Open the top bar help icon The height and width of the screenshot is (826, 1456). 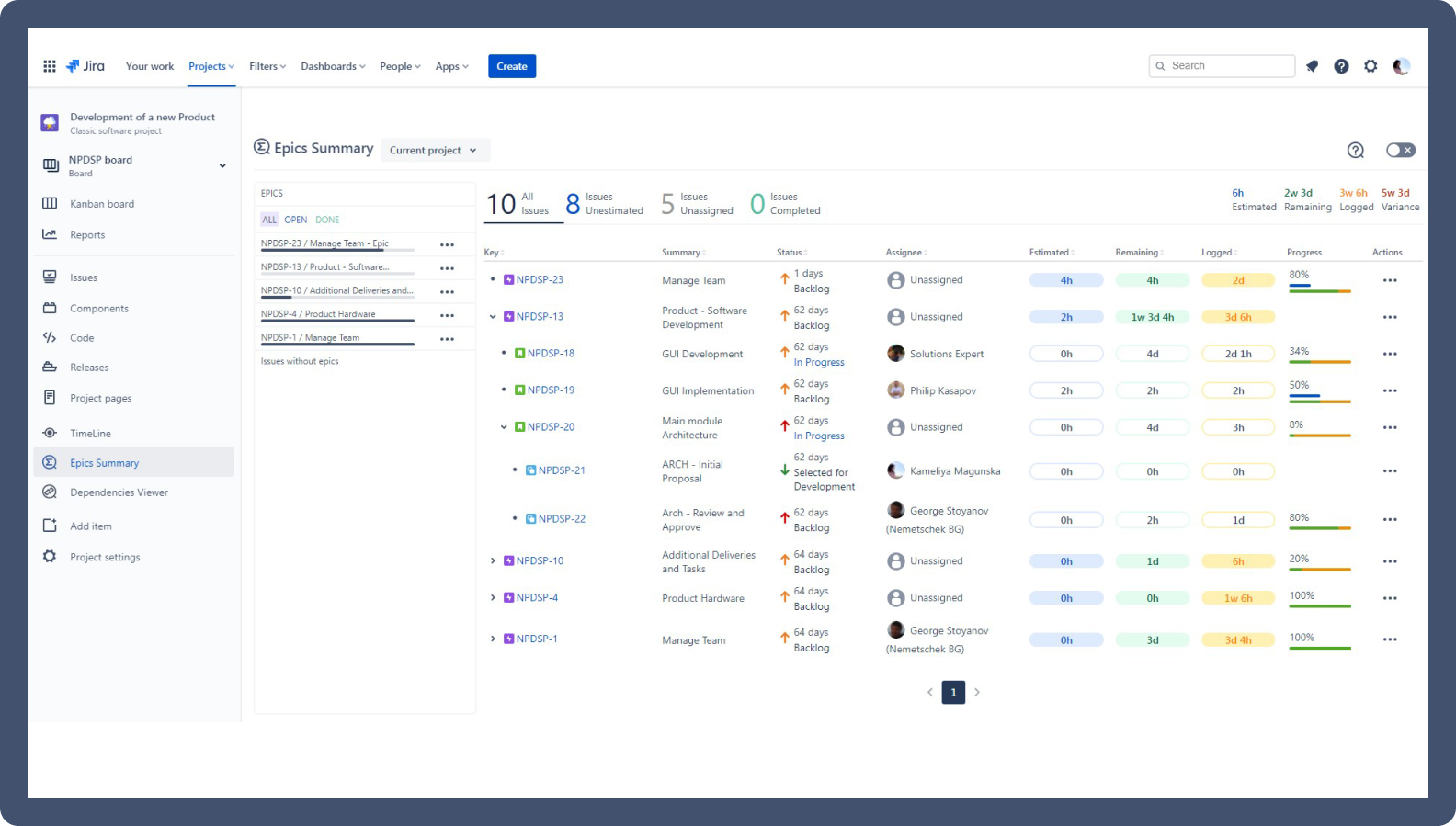tap(1342, 66)
